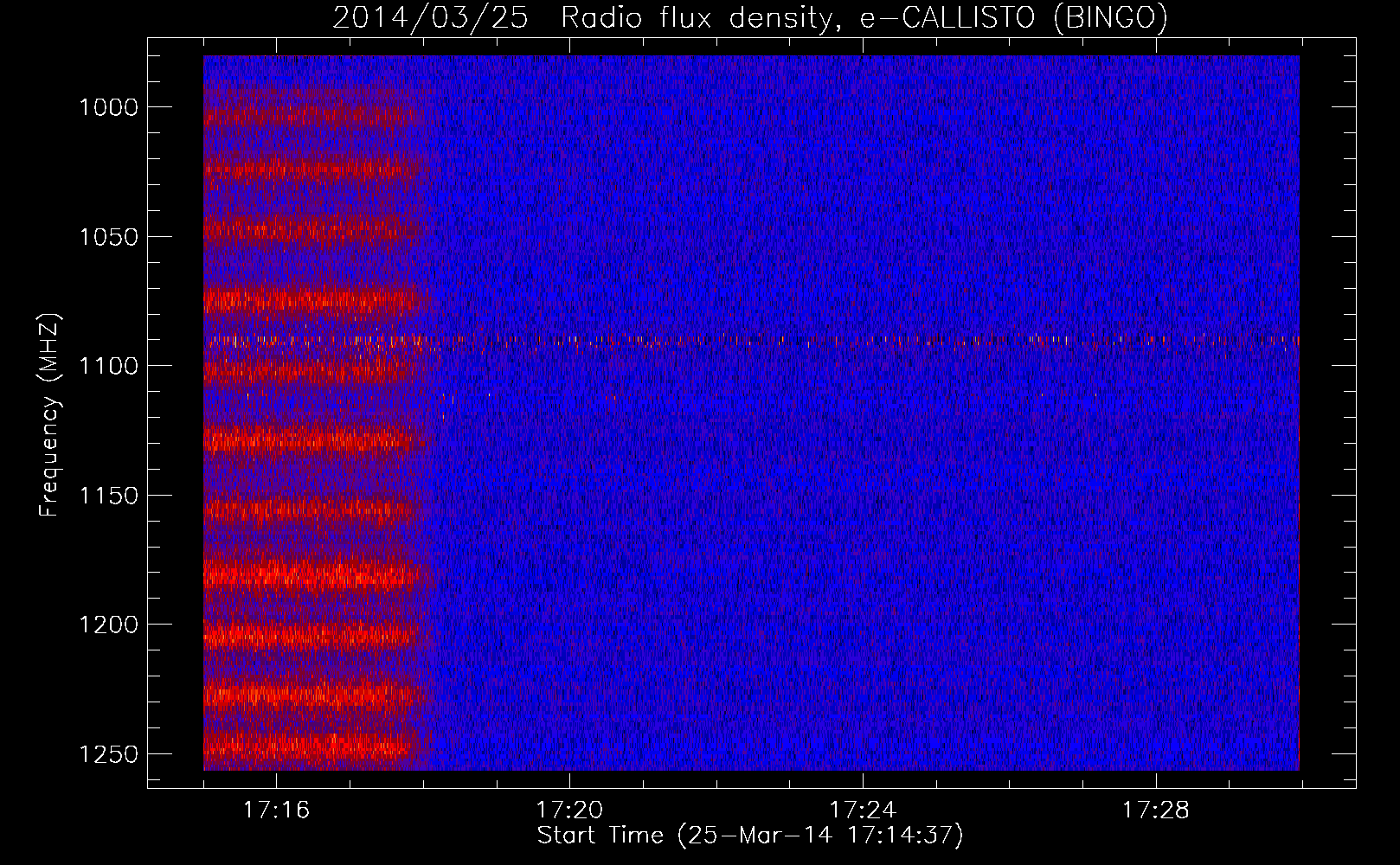Screen dimensions: 1400x865
Task: Click the 17:20 time tick label
Action: (x=569, y=811)
